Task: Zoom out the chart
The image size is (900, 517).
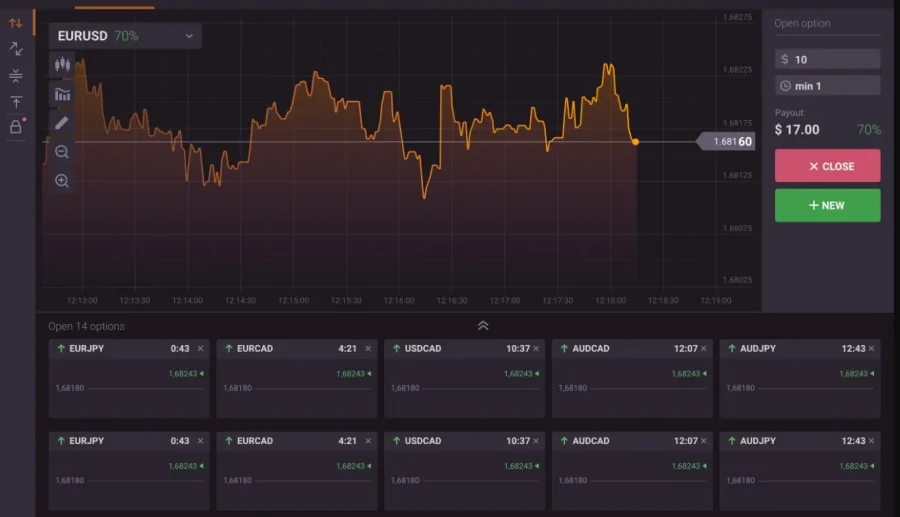Action: (x=62, y=152)
